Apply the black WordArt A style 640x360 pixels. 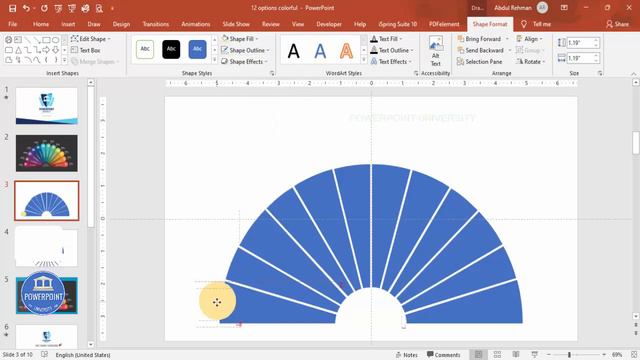point(293,51)
